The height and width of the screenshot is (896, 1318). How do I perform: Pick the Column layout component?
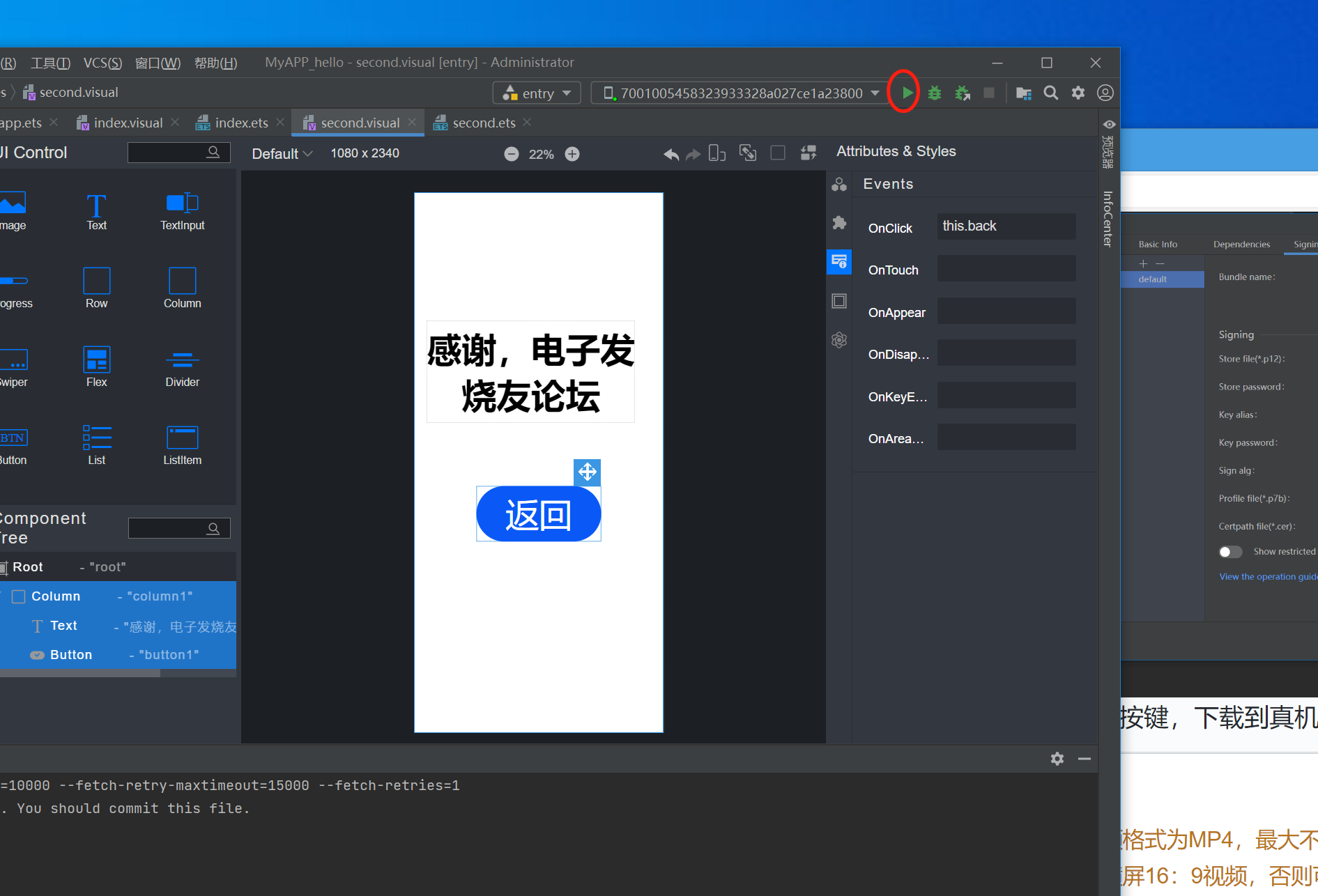click(183, 288)
